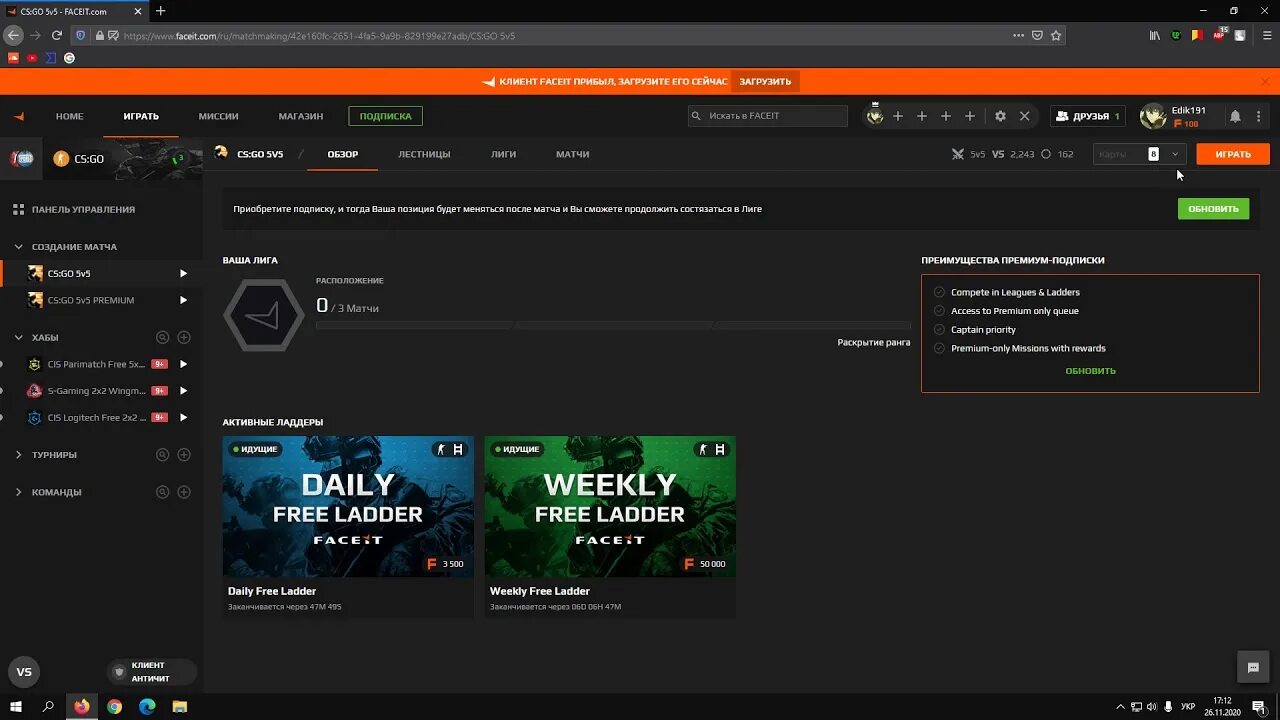Open Edik191 profile avatar
Viewport: 1280px width, 720px height.
point(1153,116)
